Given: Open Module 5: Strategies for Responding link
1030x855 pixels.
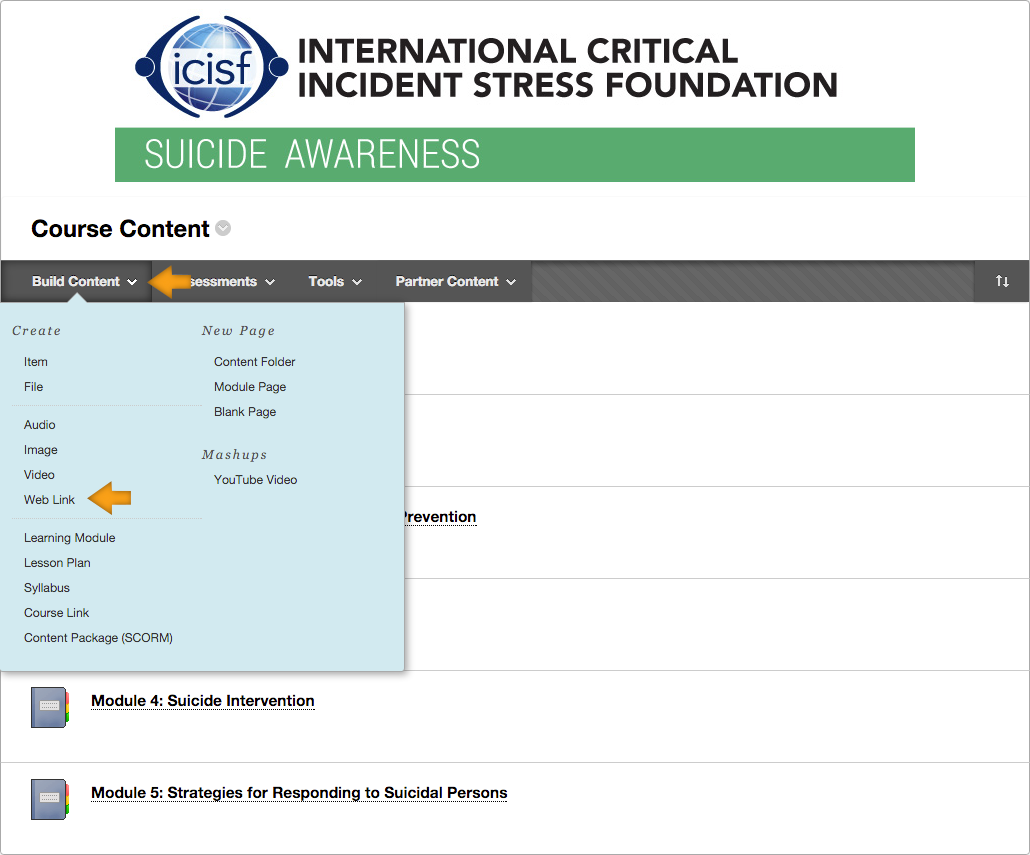Looking at the screenshot, I should (299, 793).
